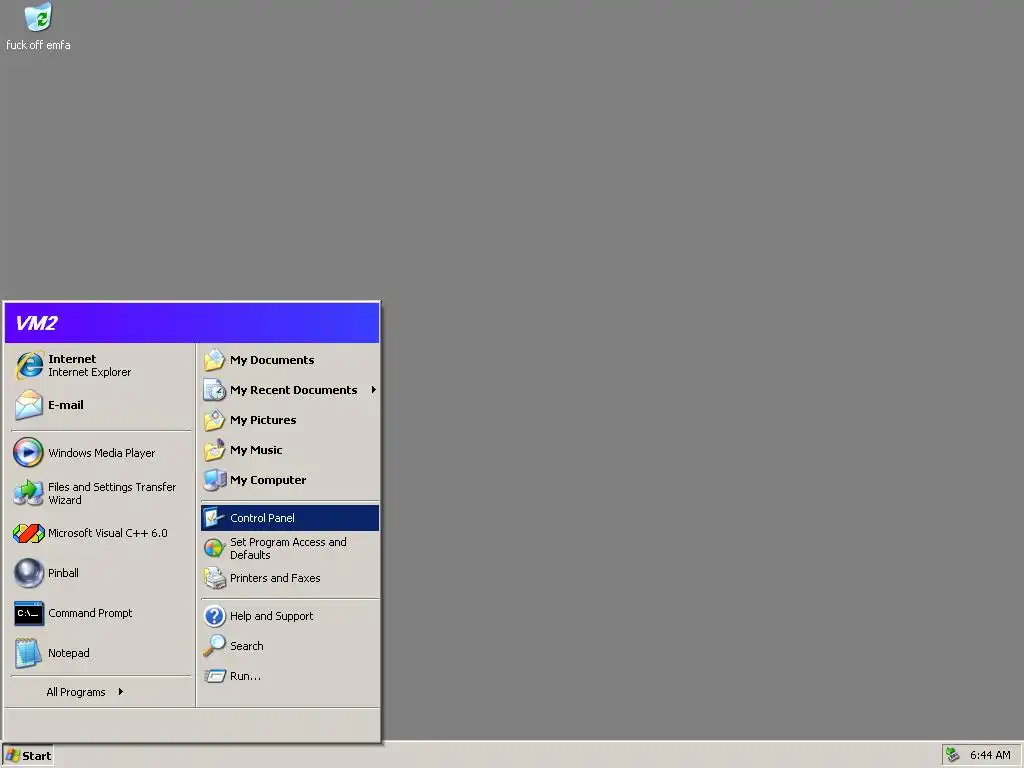Click the My Music folder icon
The image size is (1024, 768).
(214, 450)
